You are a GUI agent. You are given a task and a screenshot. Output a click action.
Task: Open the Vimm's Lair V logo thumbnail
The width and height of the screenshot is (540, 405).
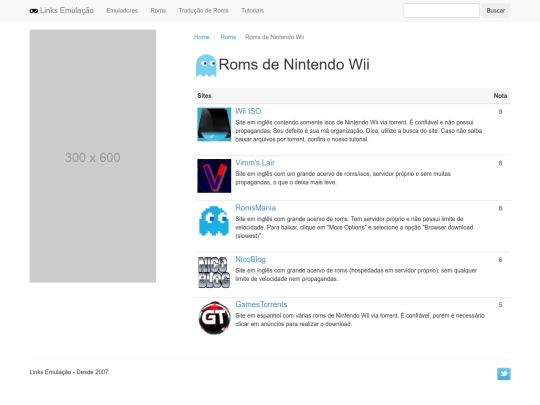click(214, 176)
